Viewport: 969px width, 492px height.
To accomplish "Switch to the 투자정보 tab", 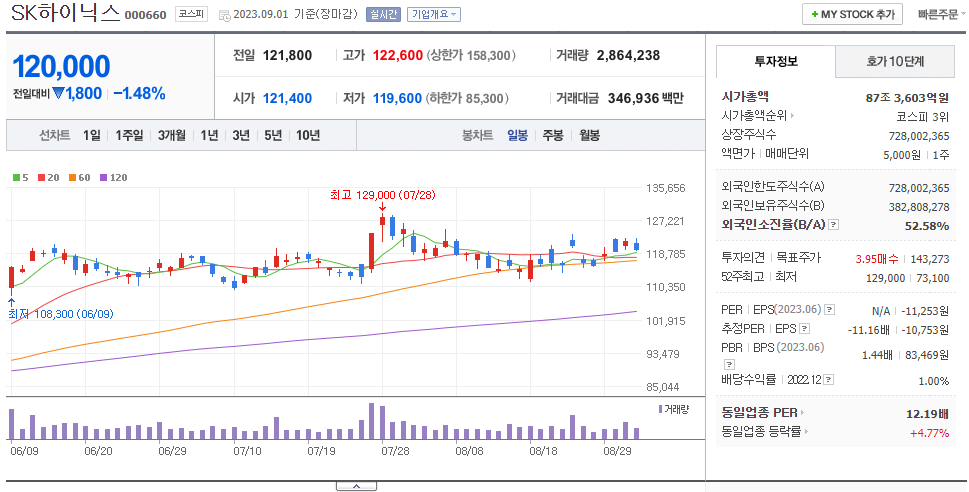I will point(776,61).
